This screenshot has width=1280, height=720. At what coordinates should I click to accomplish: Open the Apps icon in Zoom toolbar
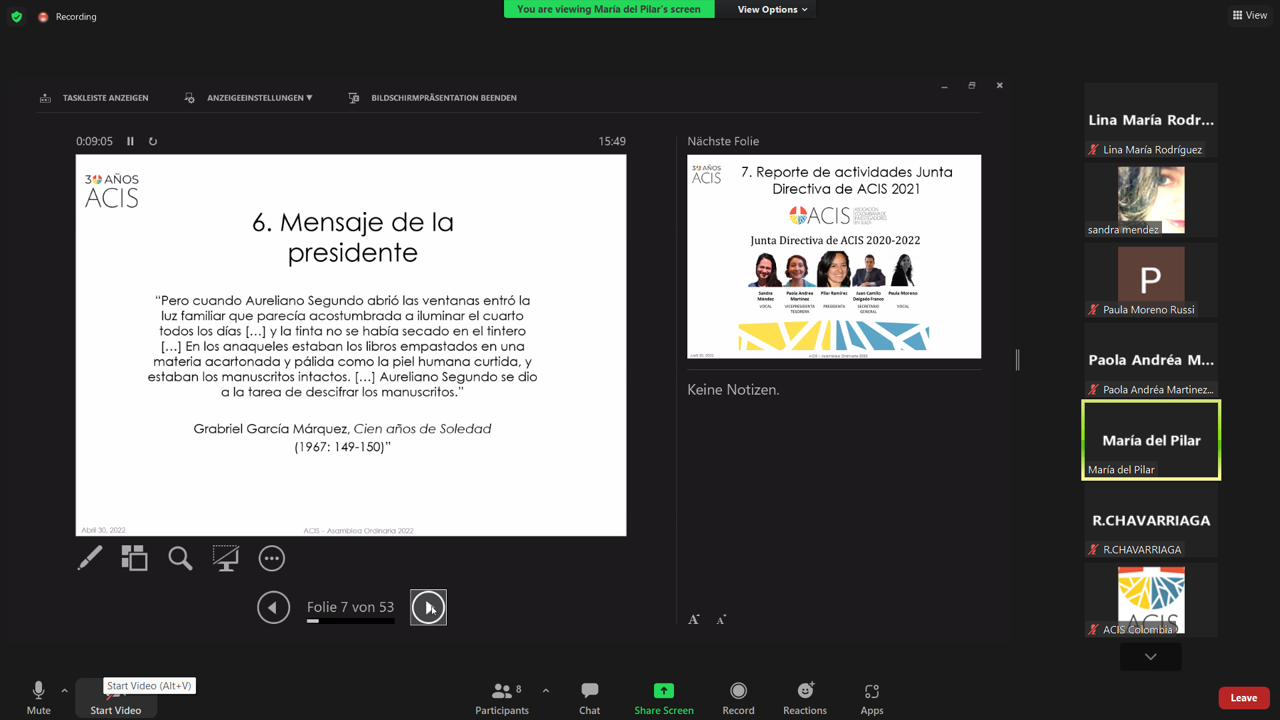pos(871,697)
